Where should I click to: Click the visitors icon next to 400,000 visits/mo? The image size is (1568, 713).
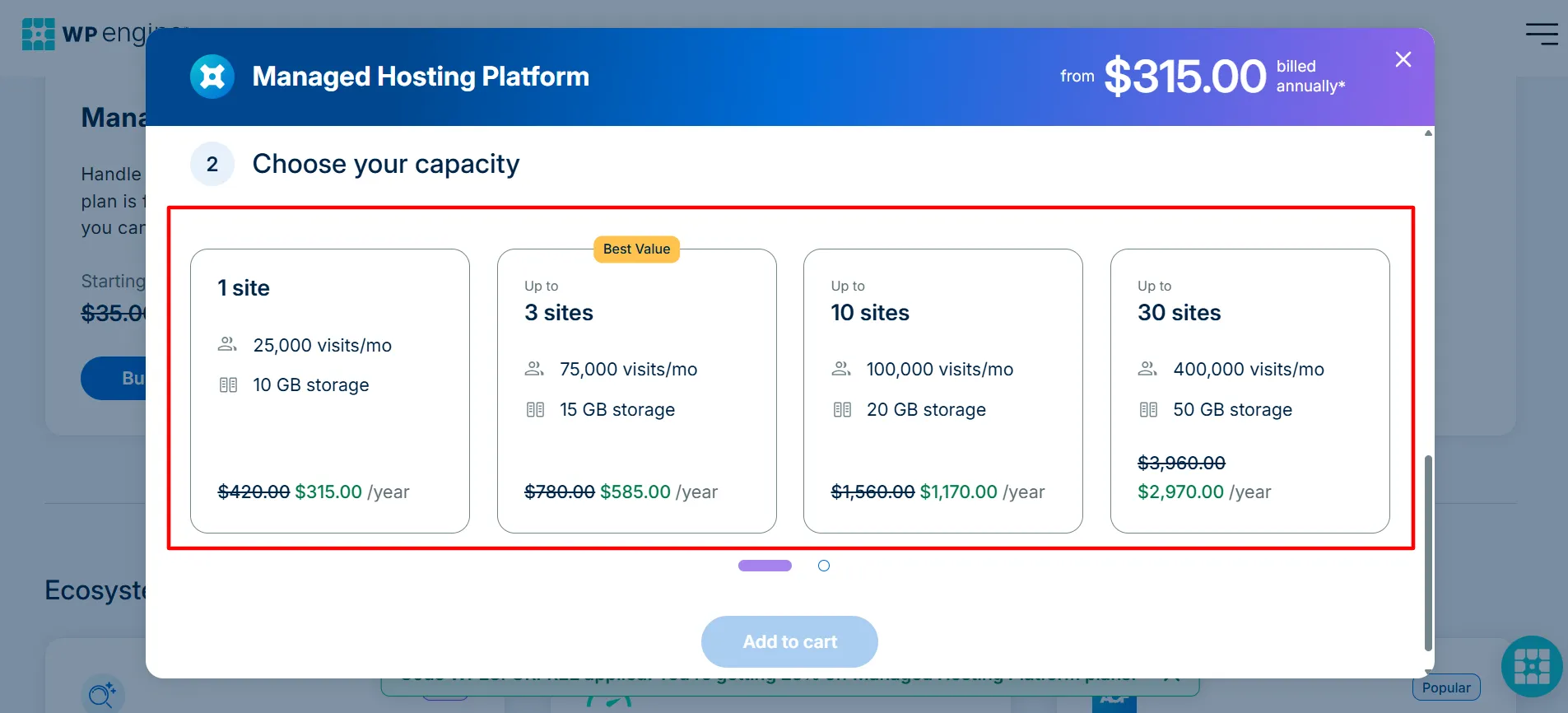point(1147,368)
